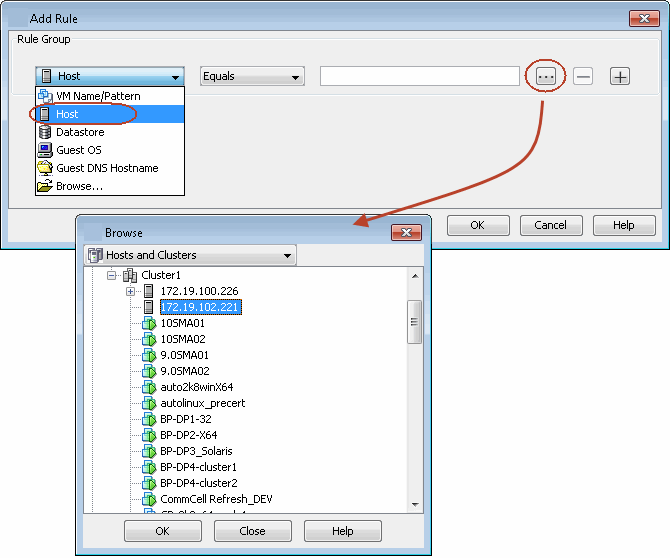
Task: Expand the 172.19.100.226 host node
Action: 130,291
